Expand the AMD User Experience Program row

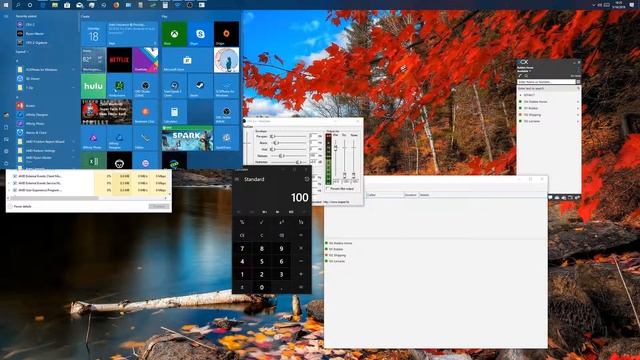point(9,190)
